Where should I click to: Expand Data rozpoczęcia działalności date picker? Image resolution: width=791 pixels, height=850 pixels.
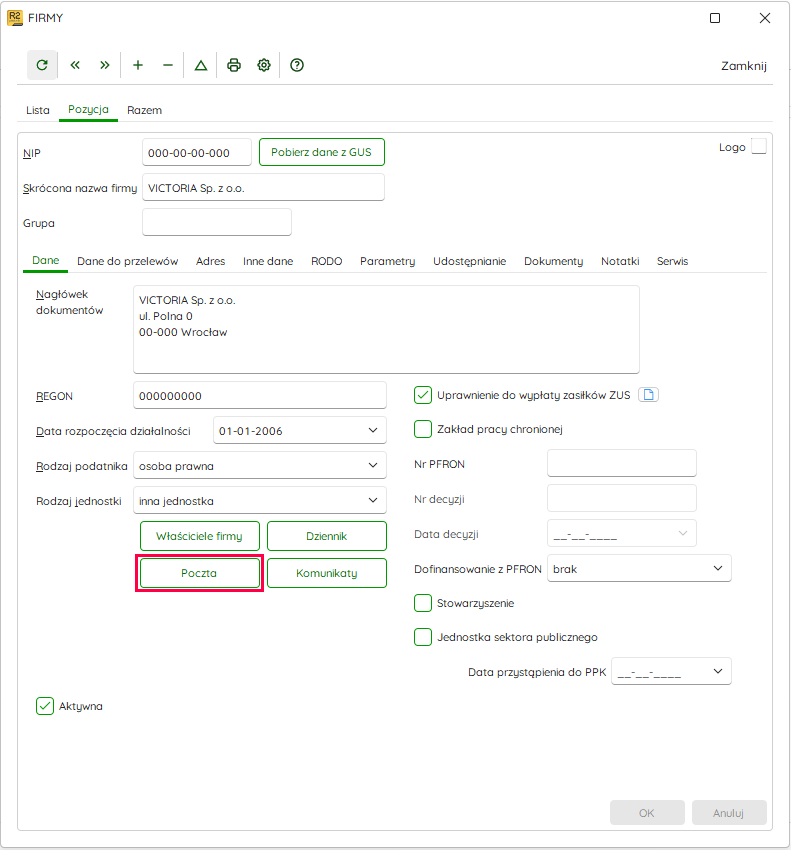point(373,430)
